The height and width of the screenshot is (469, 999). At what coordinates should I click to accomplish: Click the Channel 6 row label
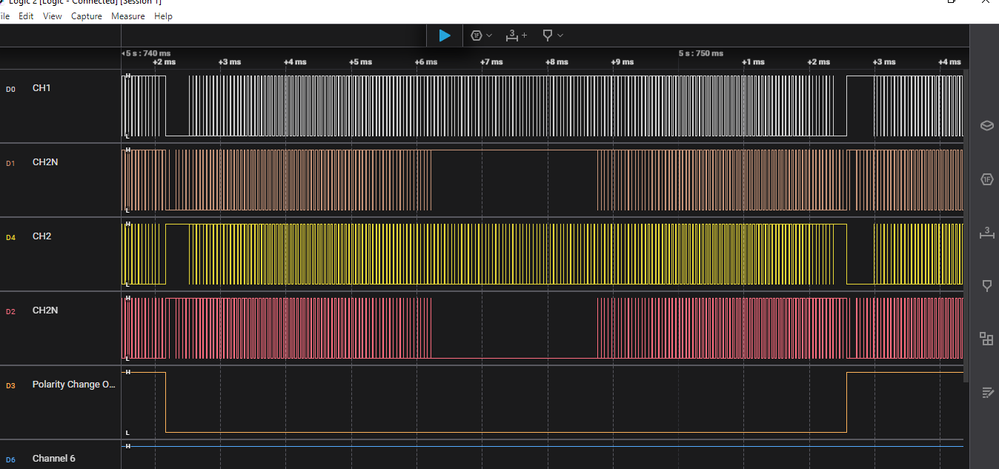[x=54, y=459]
